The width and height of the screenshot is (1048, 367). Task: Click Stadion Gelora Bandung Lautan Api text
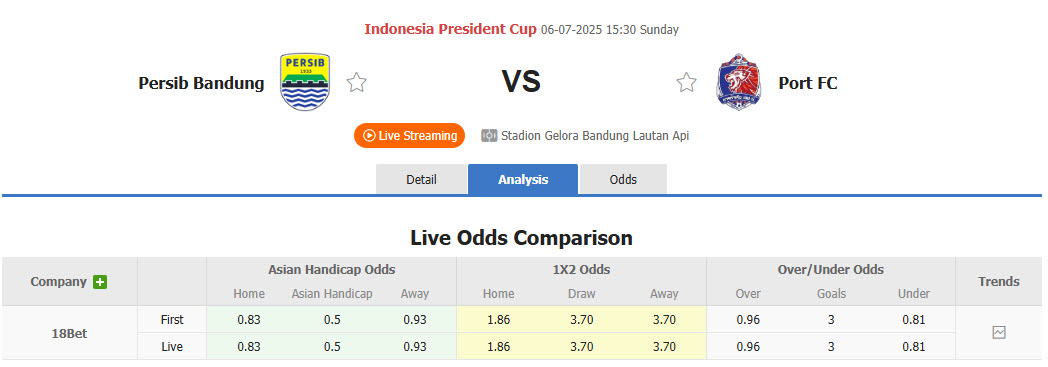click(x=595, y=136)
